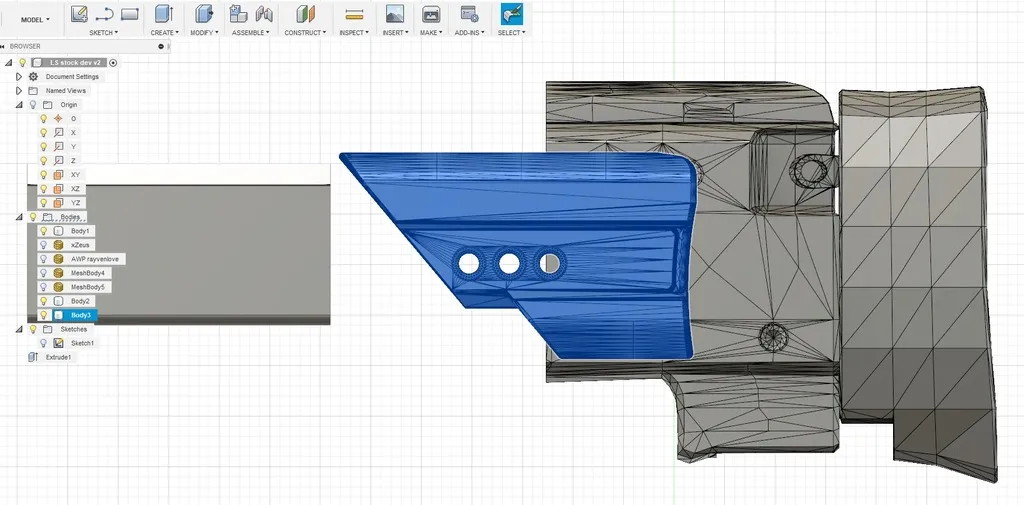Expand the Document Settings node
This screenshot has height=505, width=1024.
19,76
